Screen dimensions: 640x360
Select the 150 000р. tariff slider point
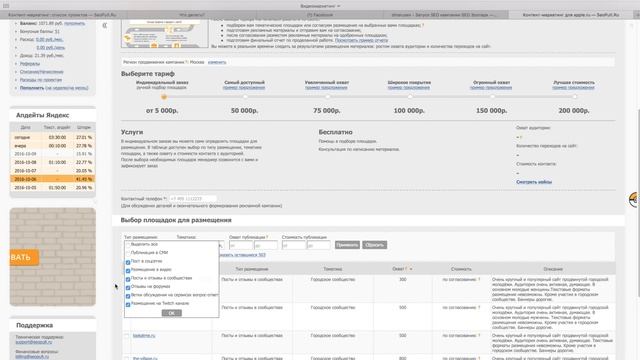coord(492,97)
